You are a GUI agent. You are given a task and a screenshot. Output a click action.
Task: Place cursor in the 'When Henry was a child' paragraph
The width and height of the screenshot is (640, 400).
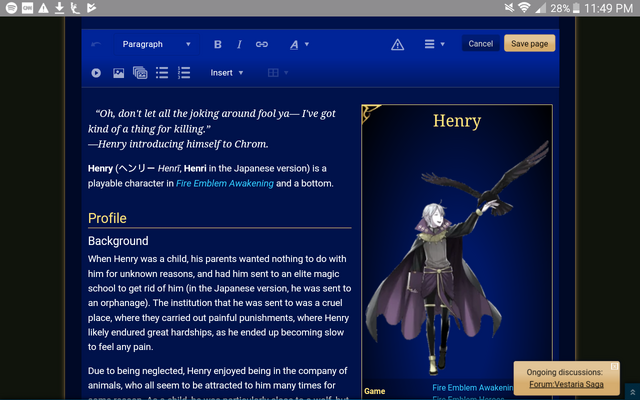coord(219,303)
